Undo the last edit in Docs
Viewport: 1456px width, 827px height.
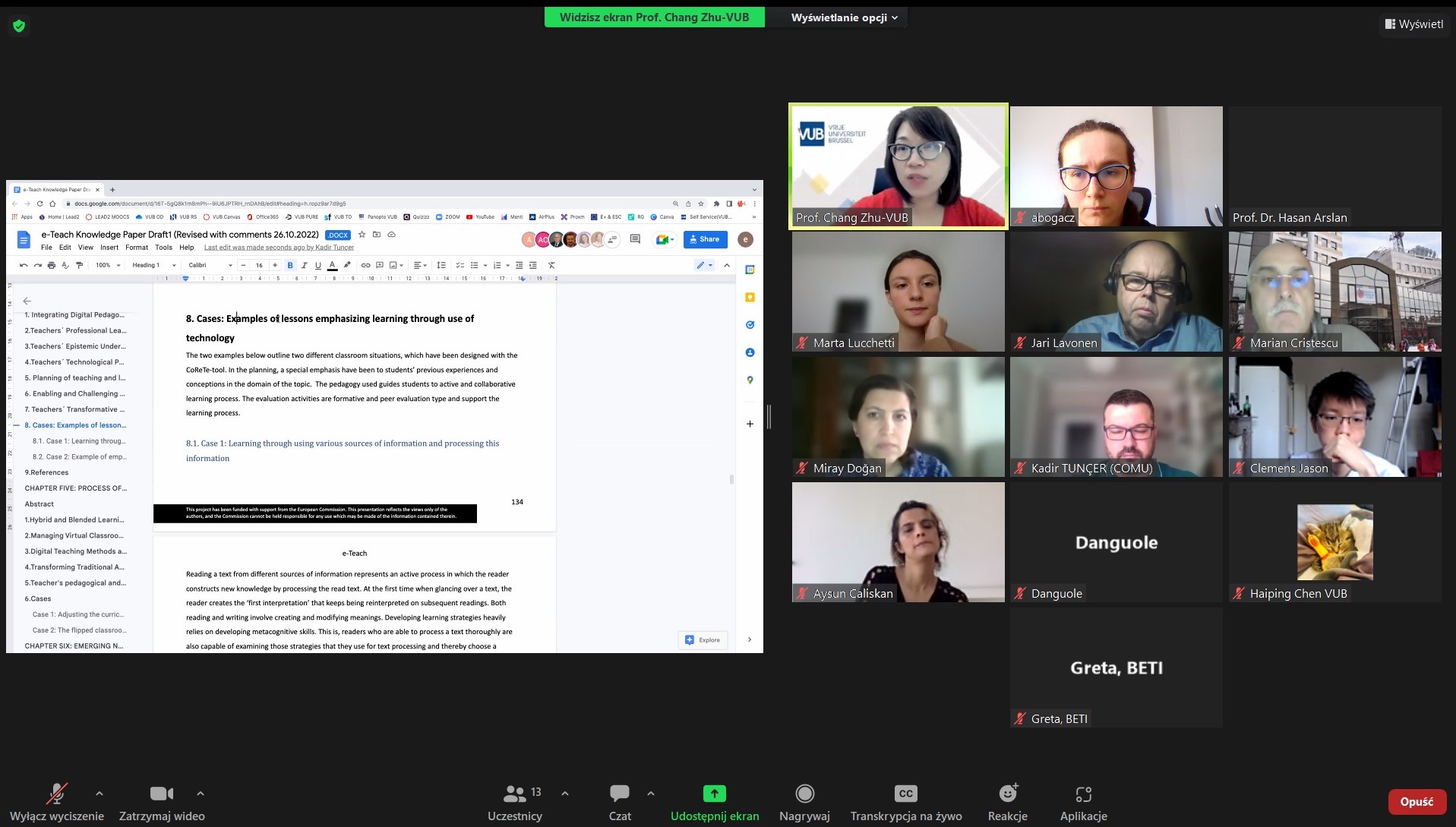[24, 265]
